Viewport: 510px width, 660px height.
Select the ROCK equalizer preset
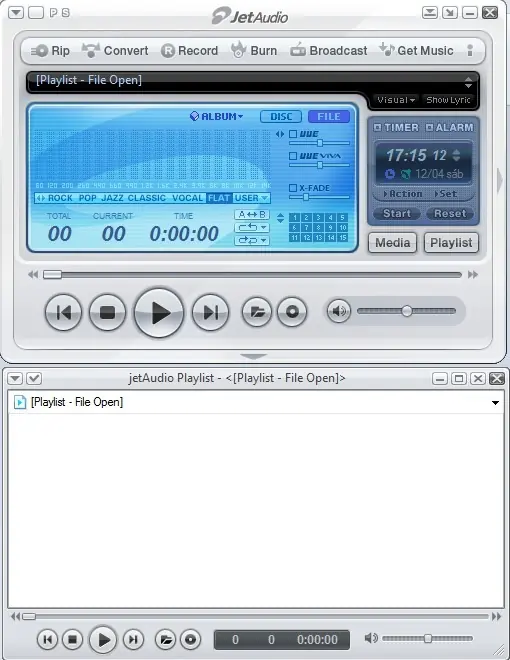pyautogui.click(x=60, y=198)
